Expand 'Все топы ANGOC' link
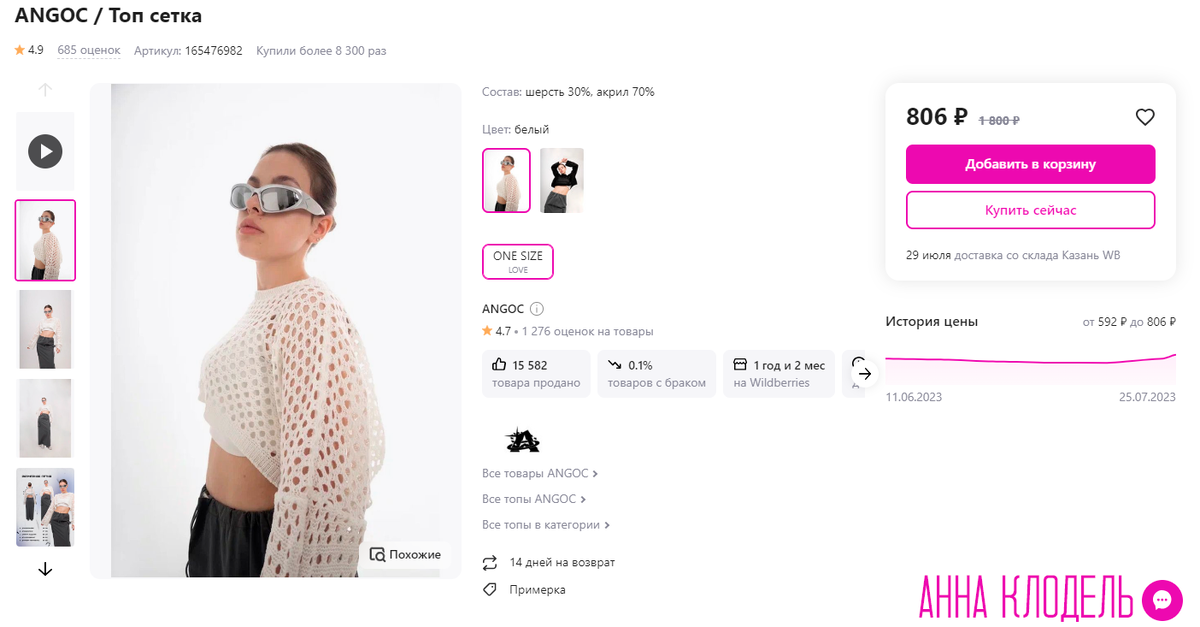 click(x=534, y=499)
